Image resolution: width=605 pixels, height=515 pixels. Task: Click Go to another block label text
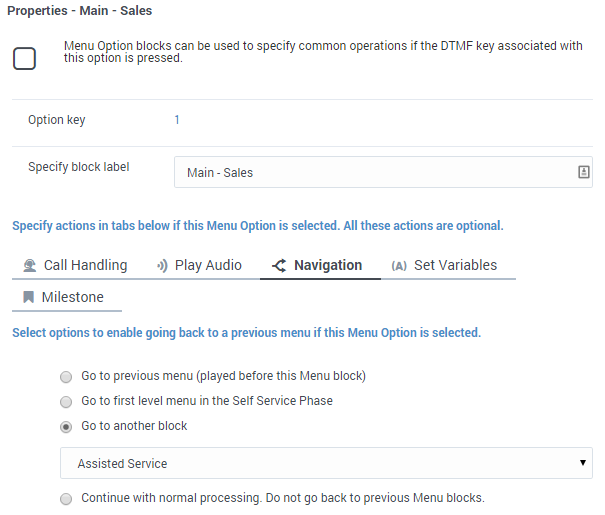134,426
